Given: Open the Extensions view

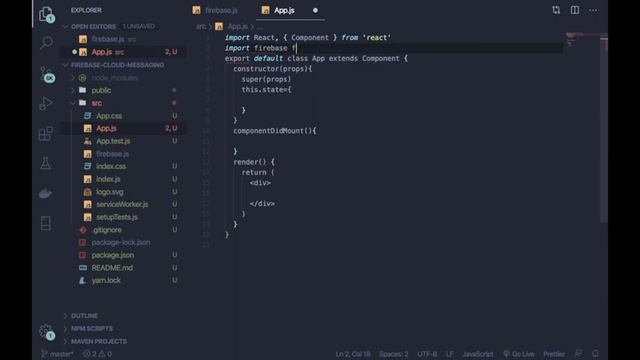Looking at the screenshot, I should pyautogui.click(x=46, y=133).
